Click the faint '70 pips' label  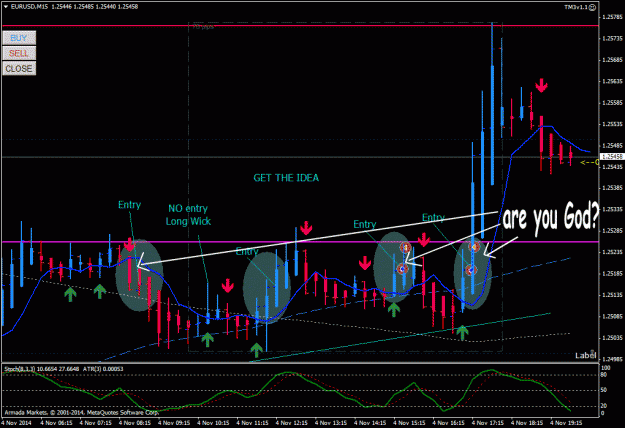[203, 27]
